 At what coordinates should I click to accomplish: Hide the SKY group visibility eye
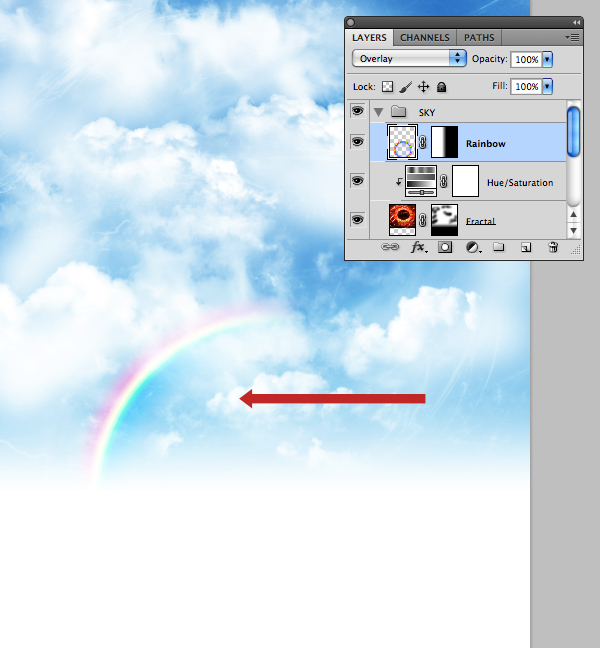click(357, 111)
